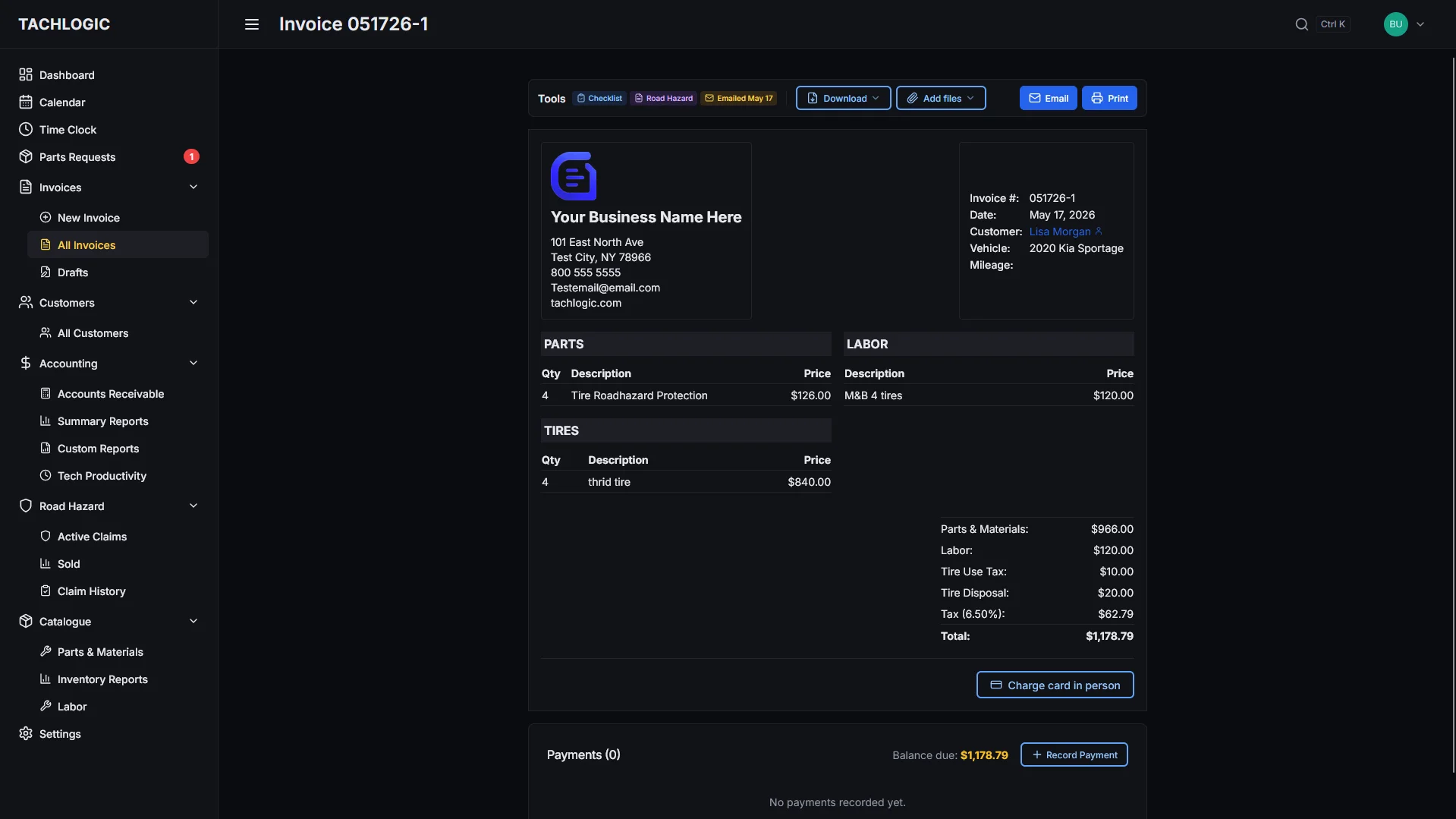Click the 2020 Kia Sportage vehicle text

click(x=1076, y=248)
